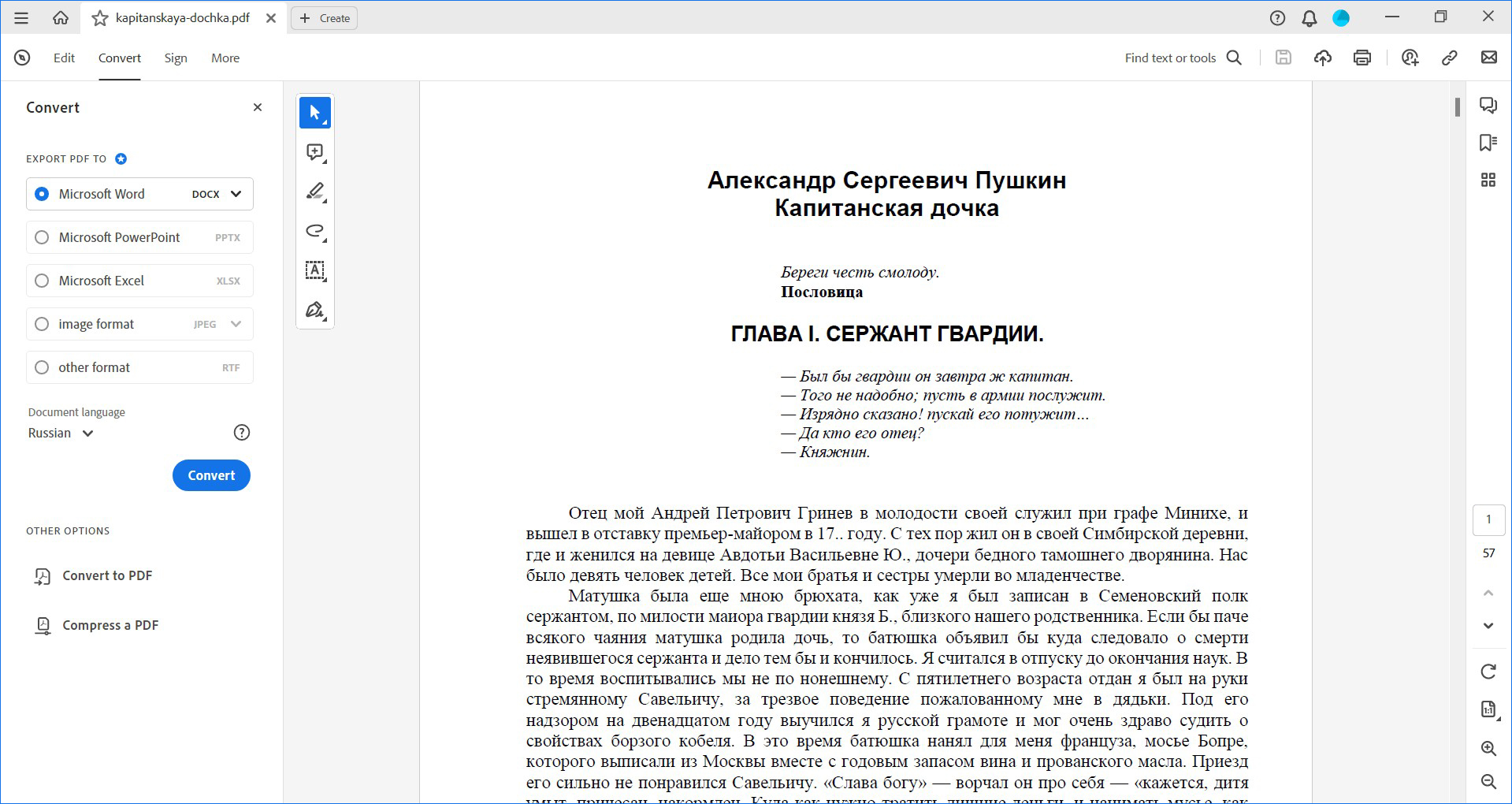This screenshot has width=1512, height=804.
Task: Expand the JPEG image format dropdown
Action: 236,324
